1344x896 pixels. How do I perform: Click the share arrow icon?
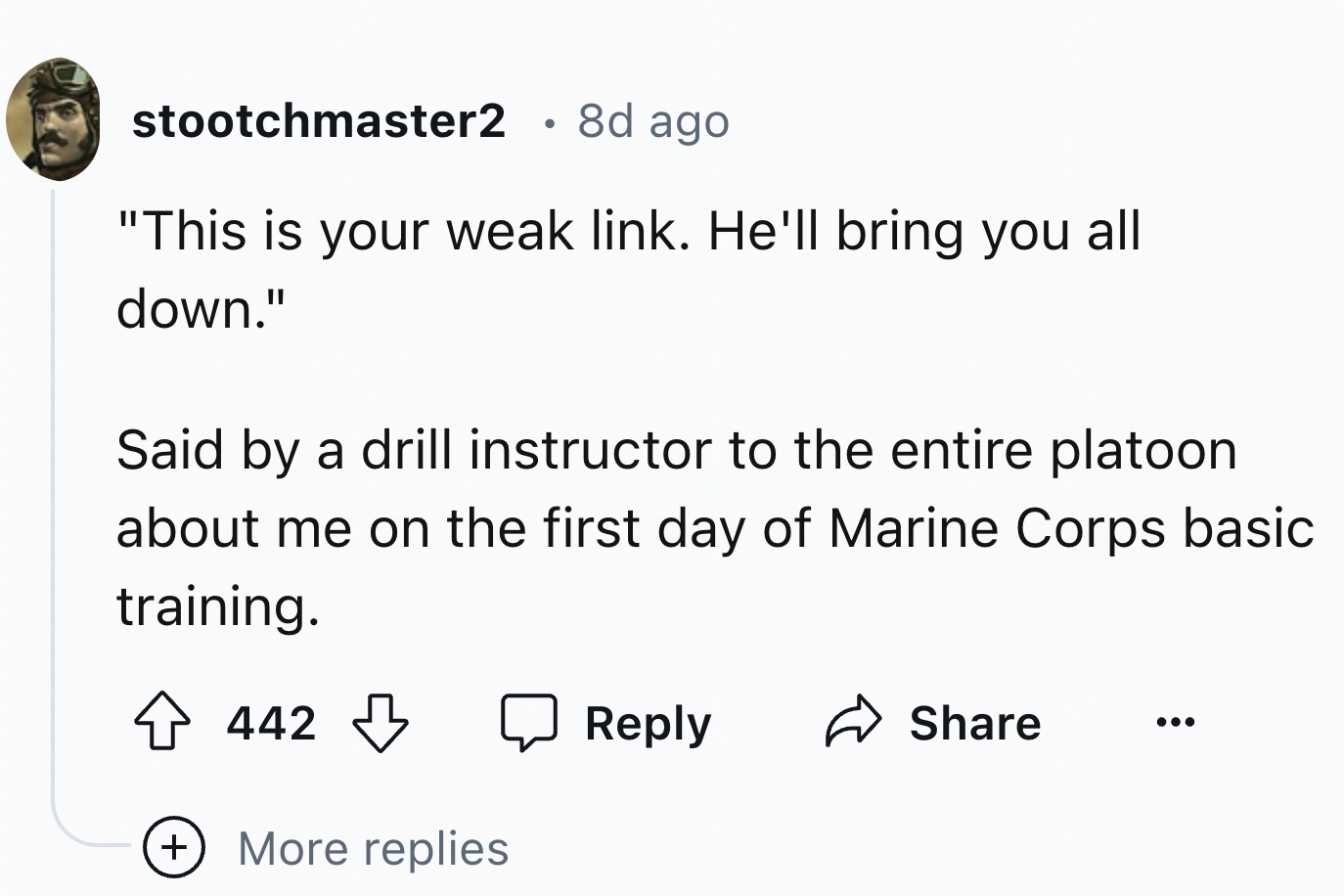[853, 723]
